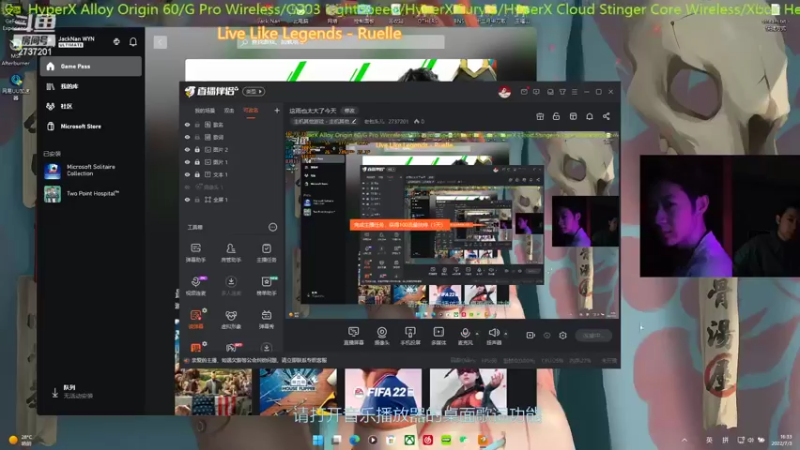Screen dimensions: 800x450
Task: Edit the stream category selector
Action: click(x=324, y=121)
